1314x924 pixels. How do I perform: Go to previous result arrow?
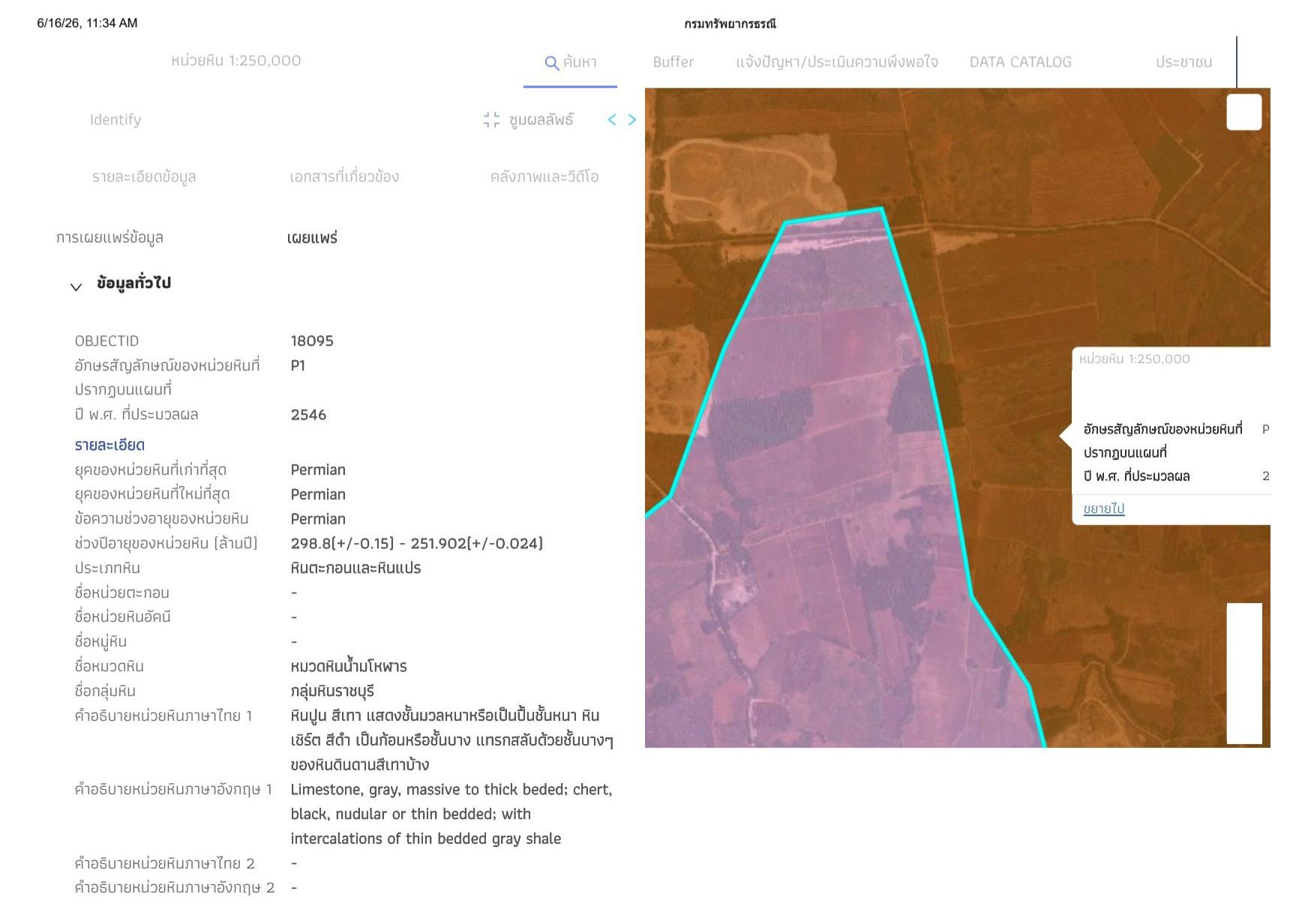[612, 120]
